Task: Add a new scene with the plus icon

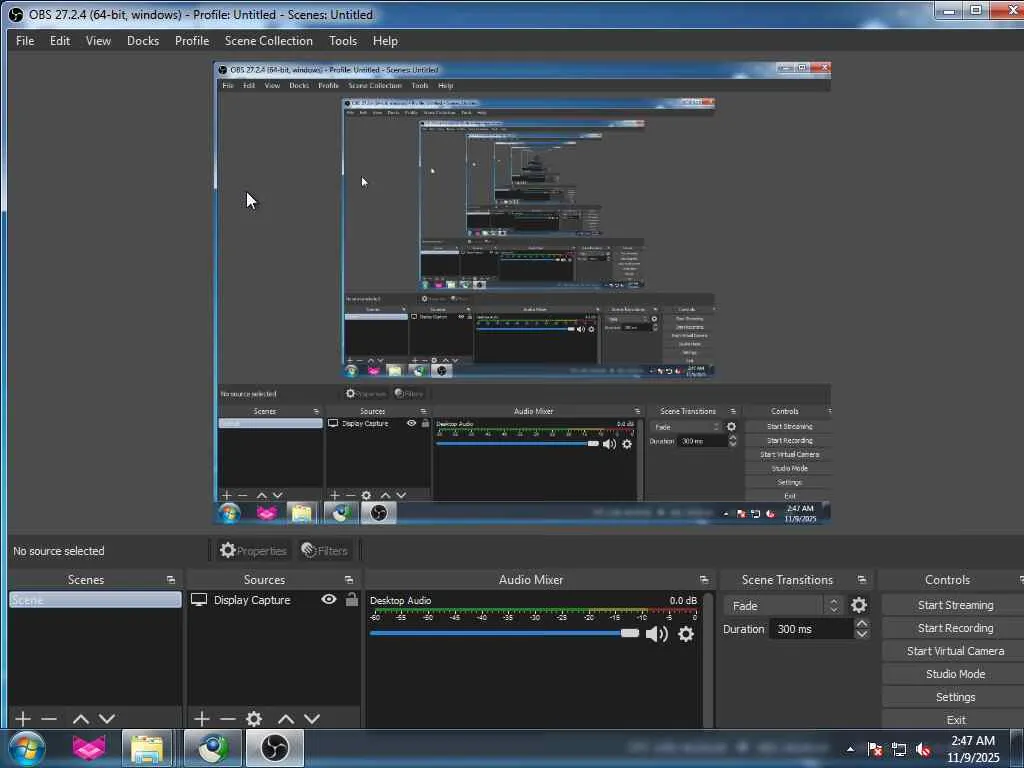Action: [23, 719]
